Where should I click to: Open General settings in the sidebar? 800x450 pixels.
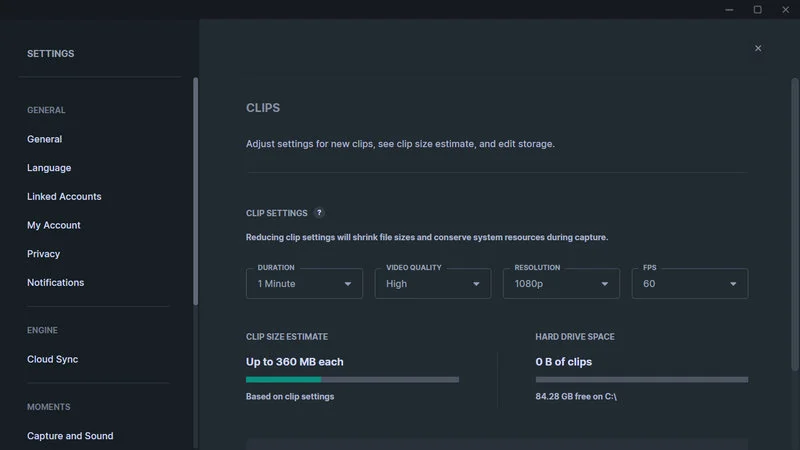click(45, 139)
